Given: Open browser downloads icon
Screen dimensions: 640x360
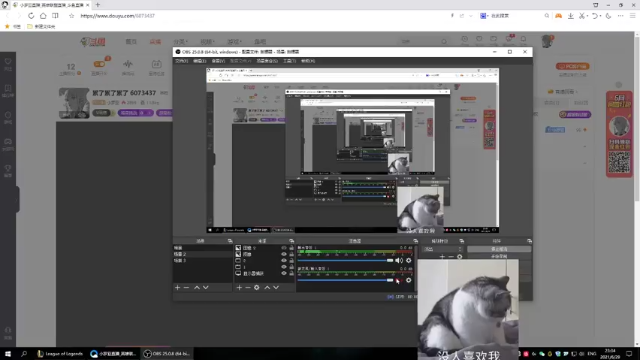Looking at the screenshot, I should tap(571, 16).
